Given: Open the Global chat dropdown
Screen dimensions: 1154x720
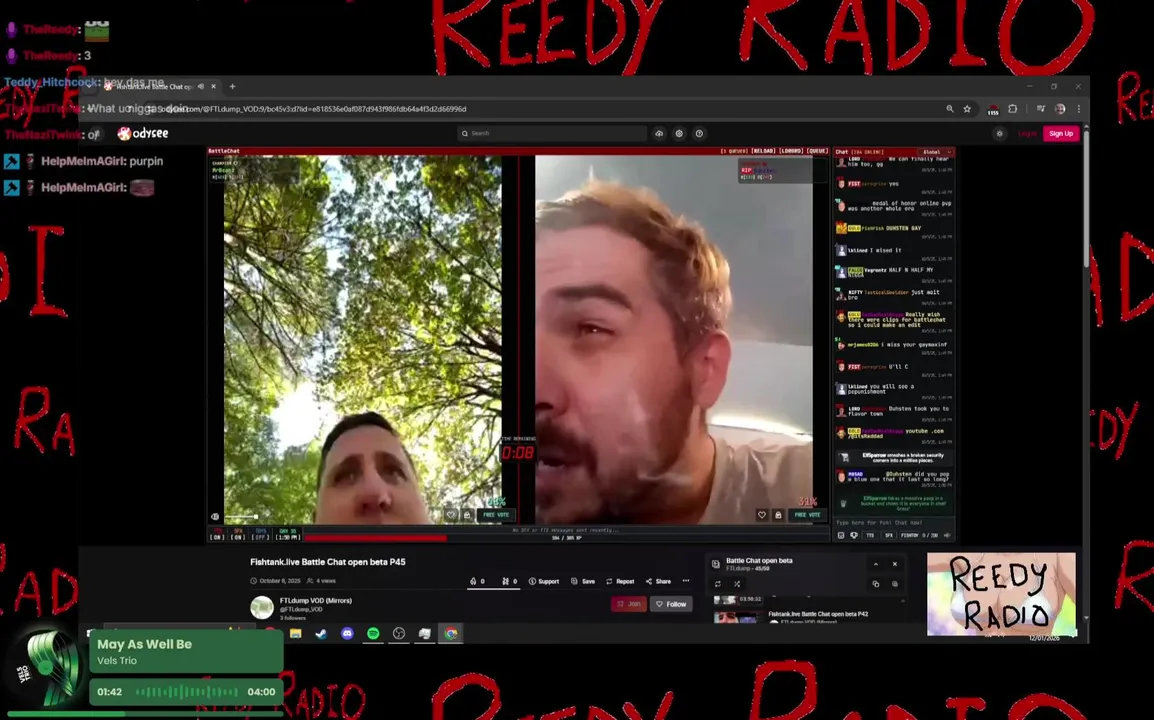Looking at the screenshot, I should tap(936, 152).
